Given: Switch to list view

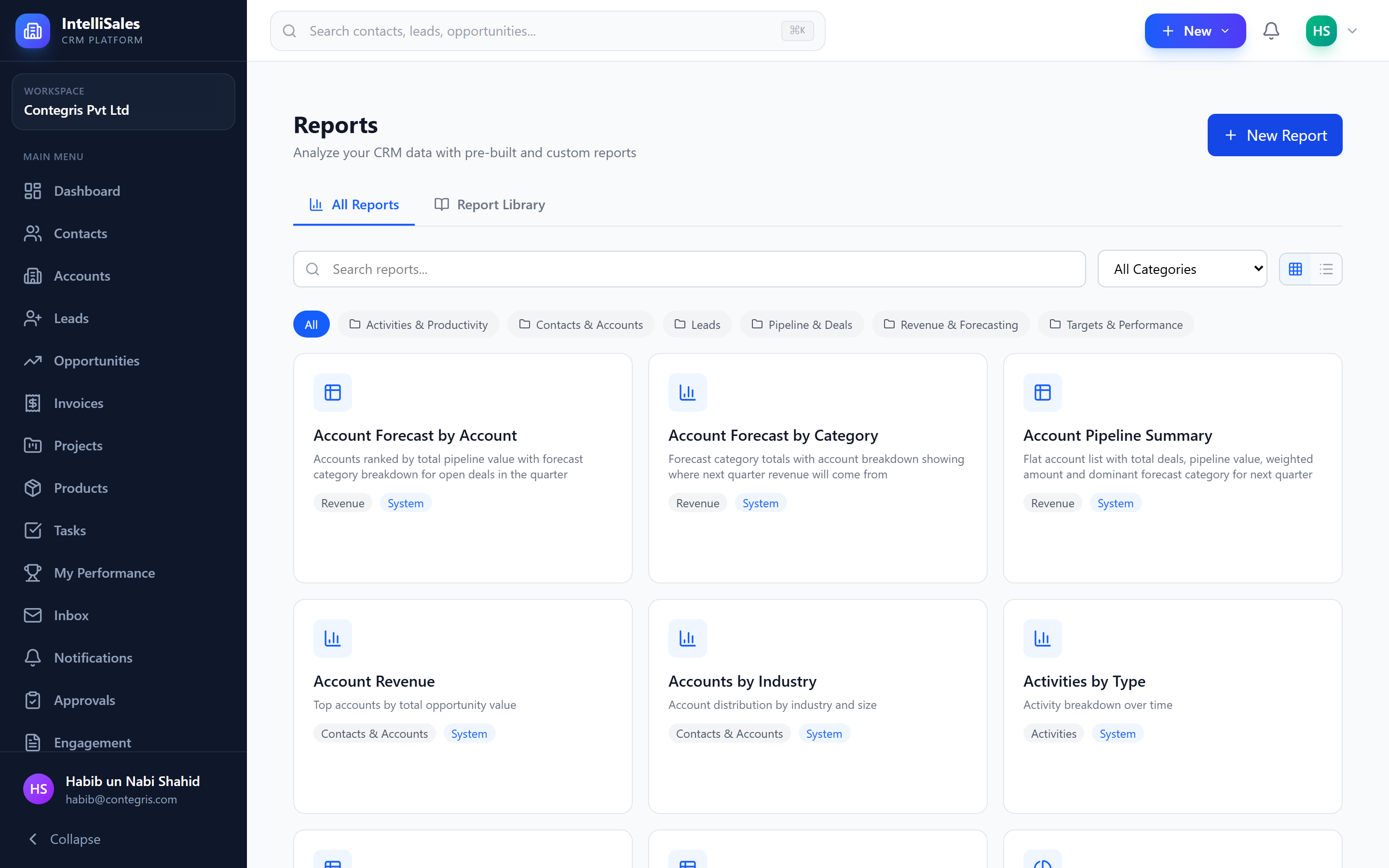Looking at the screenshot, I should 1326,269.
